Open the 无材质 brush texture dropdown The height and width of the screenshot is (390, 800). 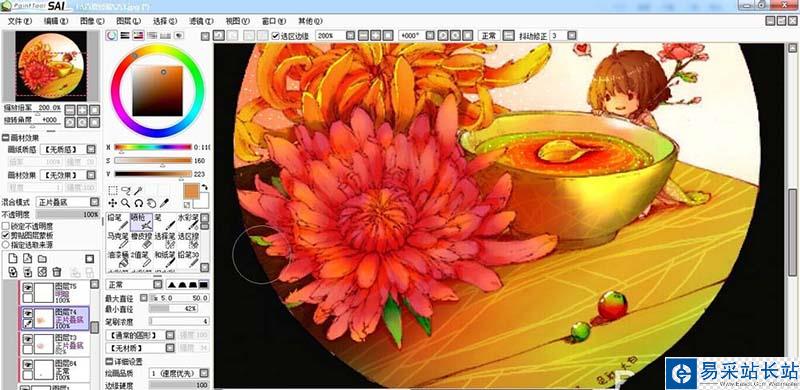point(170,348)
